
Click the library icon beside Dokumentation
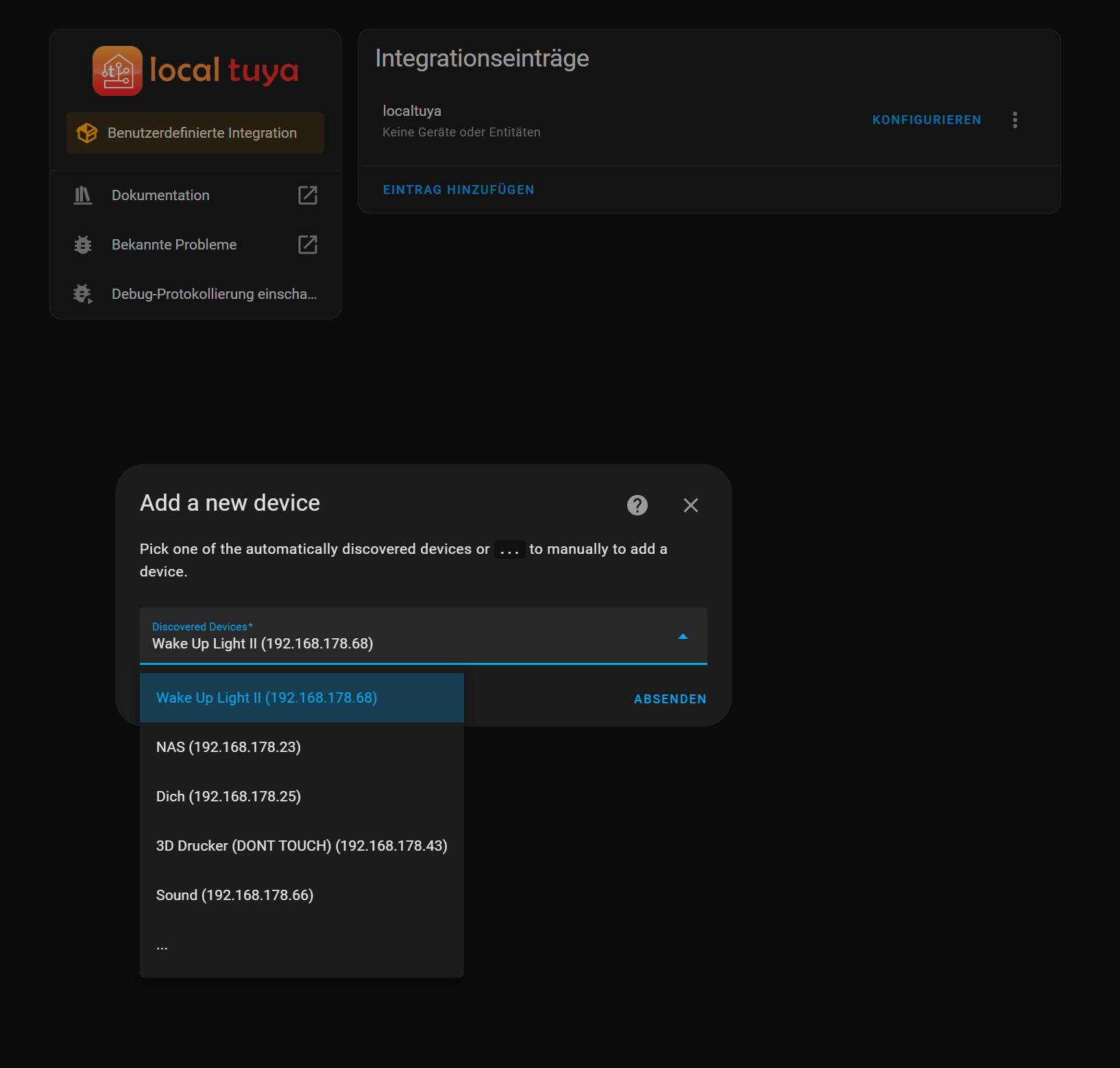82,195
